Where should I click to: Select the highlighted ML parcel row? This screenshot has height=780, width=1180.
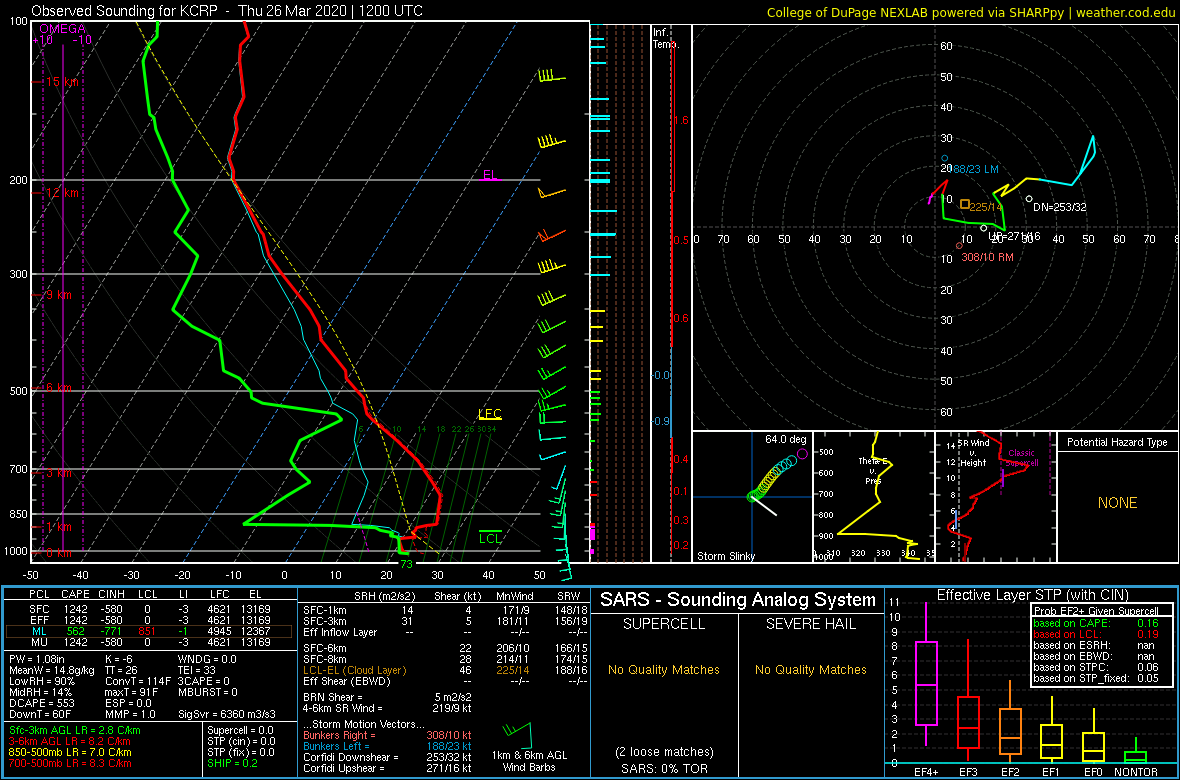point(151,632)
